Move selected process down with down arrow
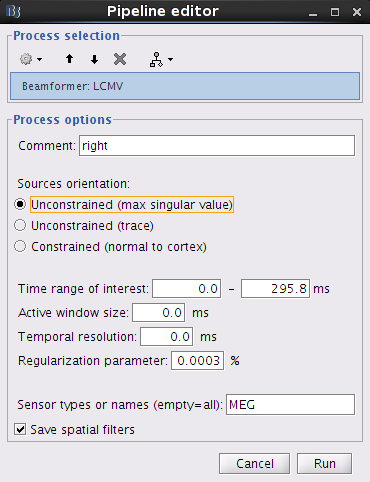Image resolution: width=370 pixels, height=482 pixels. [94, 59]
